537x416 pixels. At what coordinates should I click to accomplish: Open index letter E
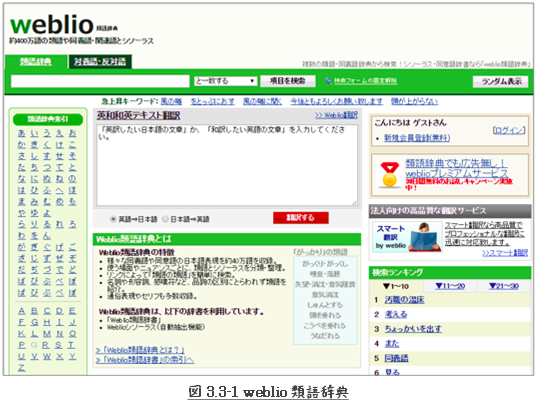pyautogui.click(x=72, y=311)
